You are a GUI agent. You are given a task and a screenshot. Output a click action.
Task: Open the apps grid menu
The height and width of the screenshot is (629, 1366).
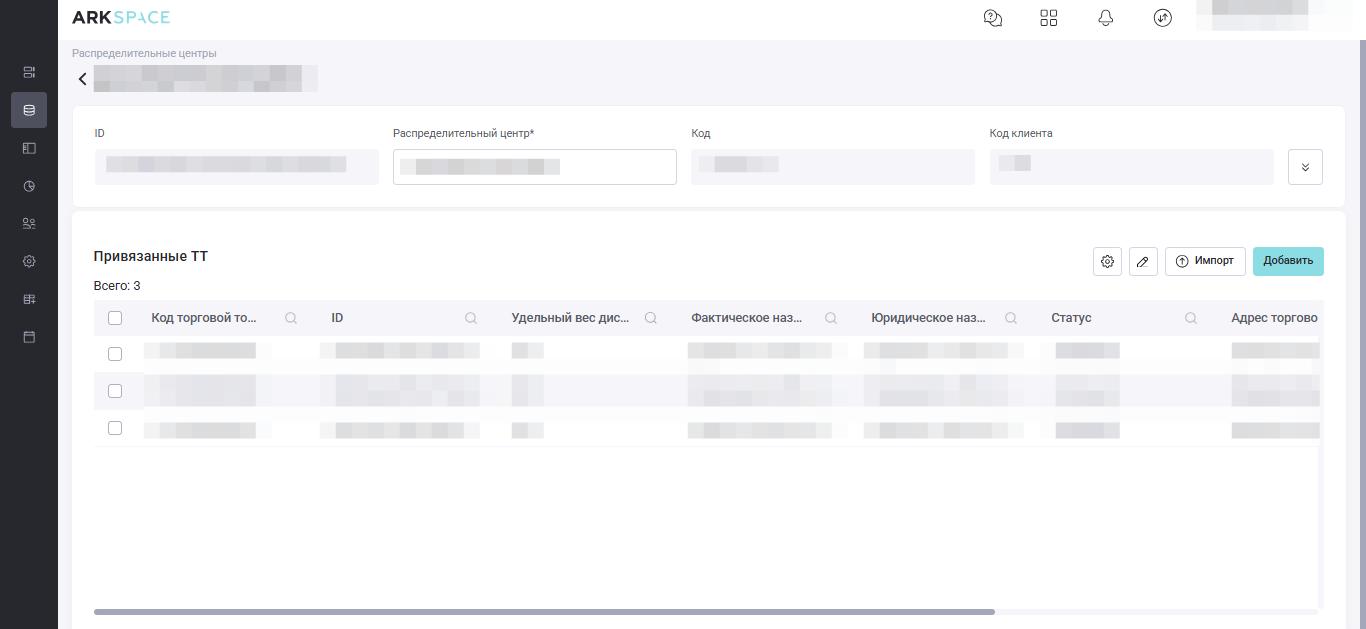pos(1048,18)
